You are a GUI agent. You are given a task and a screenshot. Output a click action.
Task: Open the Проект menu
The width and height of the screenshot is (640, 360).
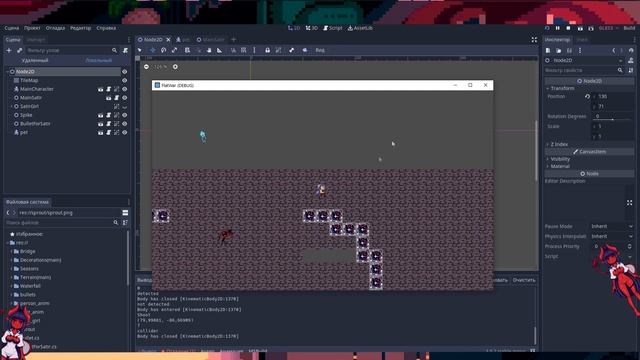[x=32, y=28]
